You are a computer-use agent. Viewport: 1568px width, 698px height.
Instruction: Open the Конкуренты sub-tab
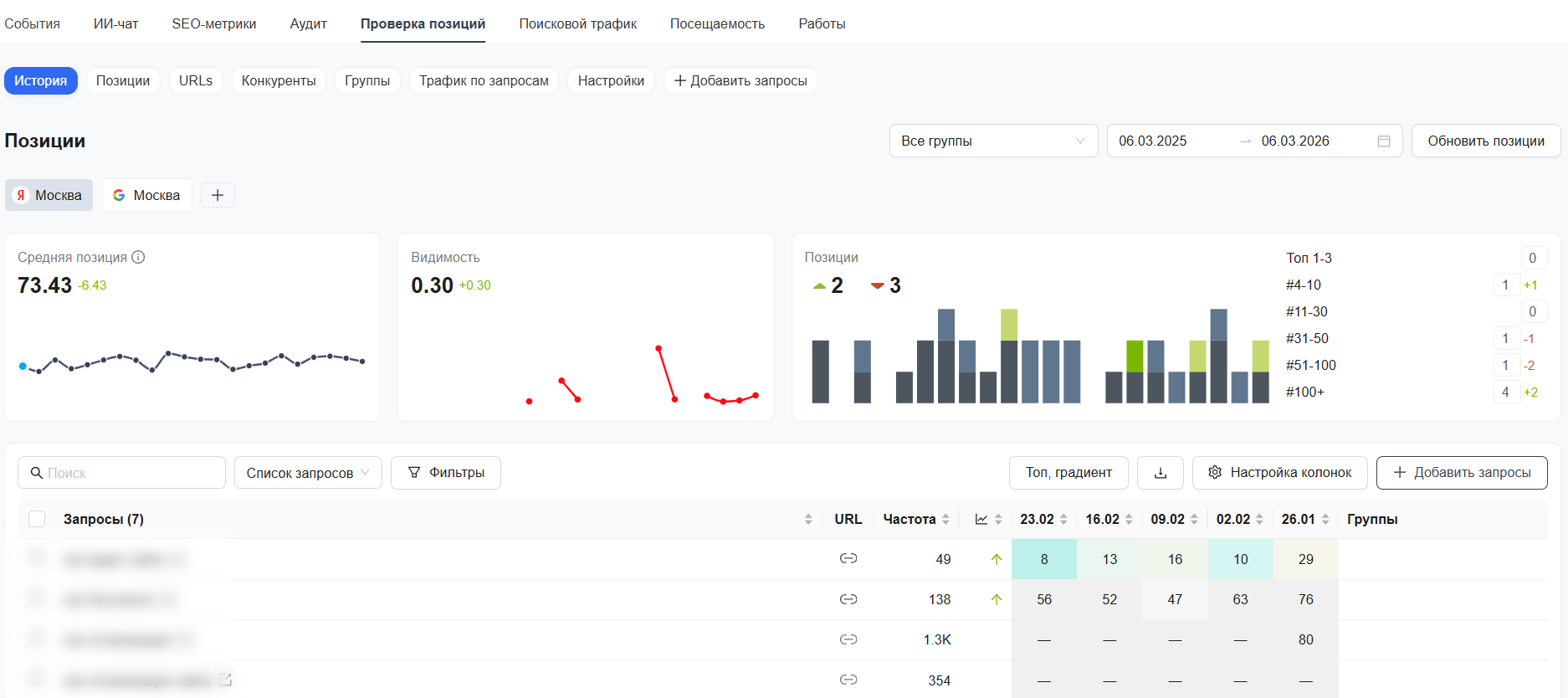(x=279, y=81)
